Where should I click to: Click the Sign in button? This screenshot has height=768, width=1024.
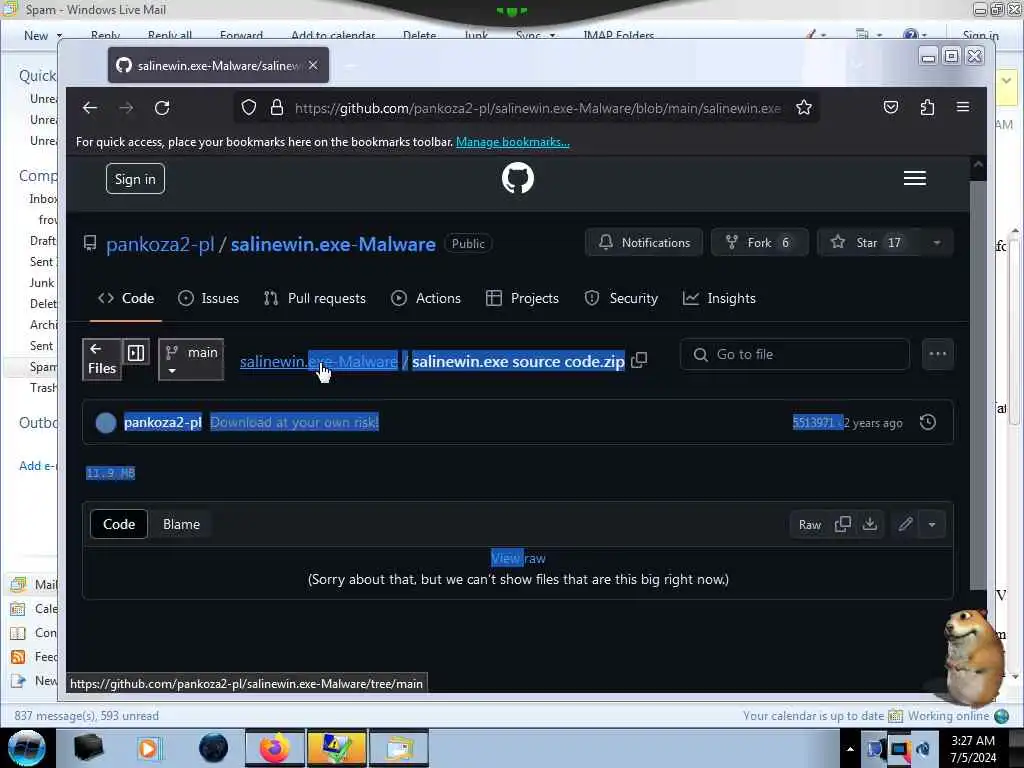[135, 179]
